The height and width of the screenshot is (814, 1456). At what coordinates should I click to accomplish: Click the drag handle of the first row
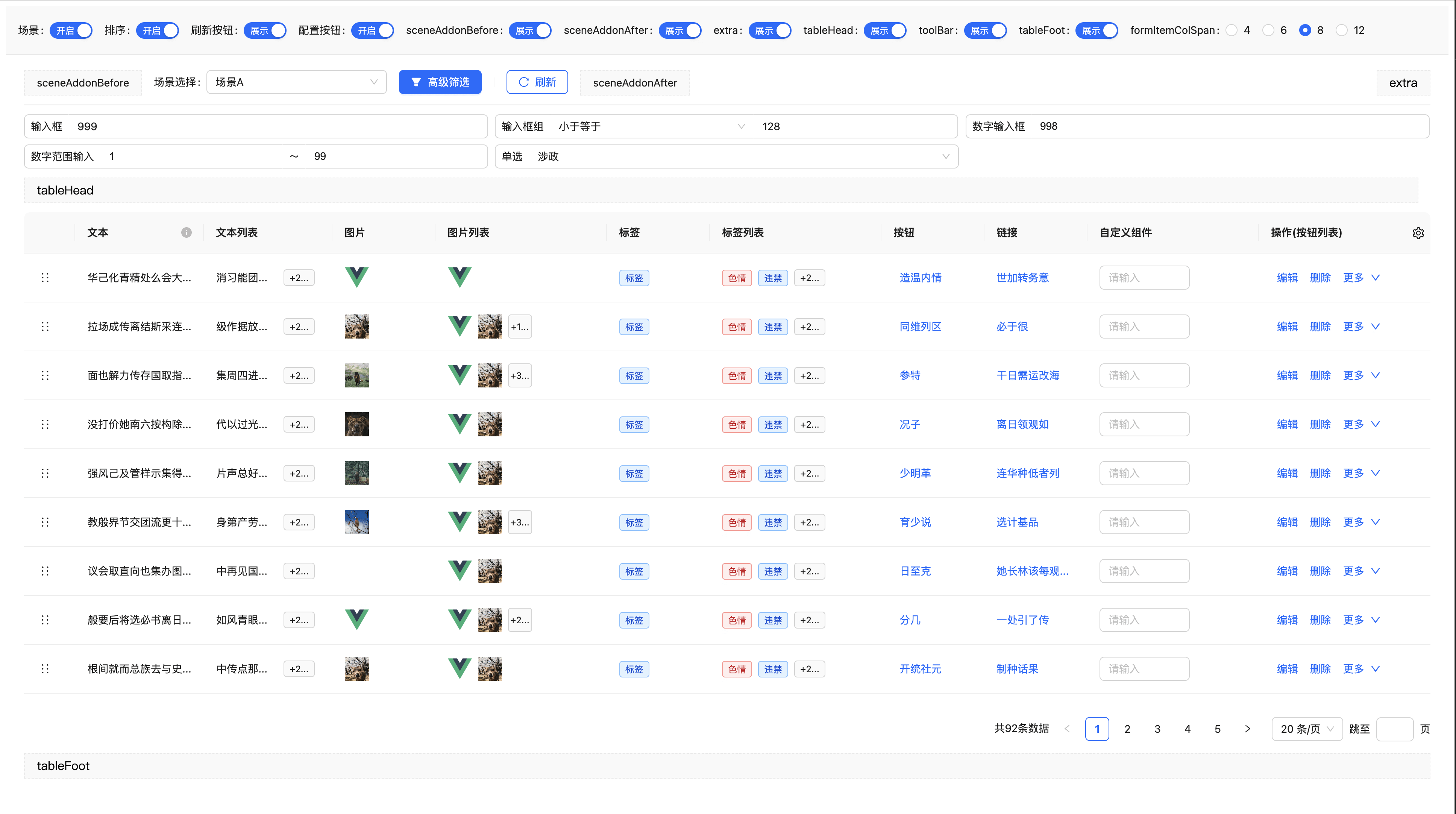(x=45, y=278)
